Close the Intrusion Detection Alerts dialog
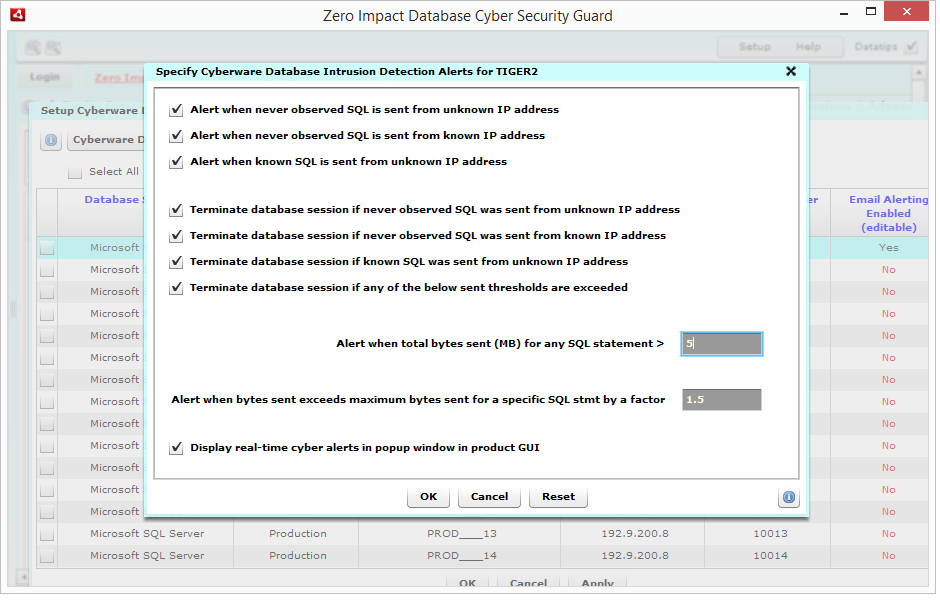The width and height of the screenshot is (940, 600). click(x=790, y=72)
